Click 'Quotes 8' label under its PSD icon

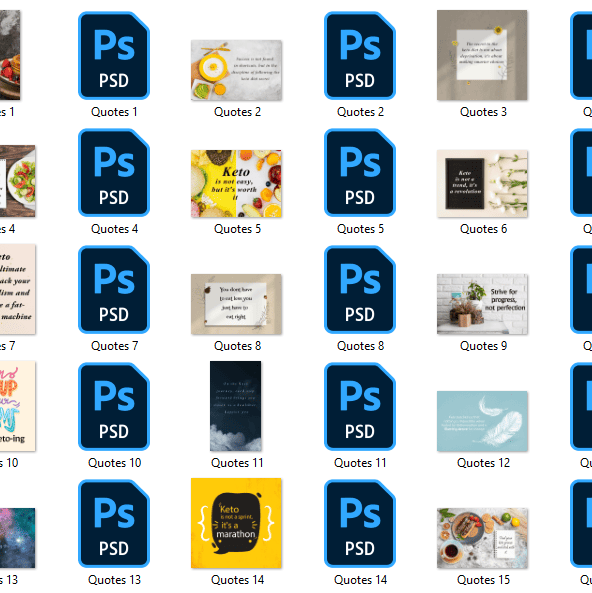coord(360,346)
